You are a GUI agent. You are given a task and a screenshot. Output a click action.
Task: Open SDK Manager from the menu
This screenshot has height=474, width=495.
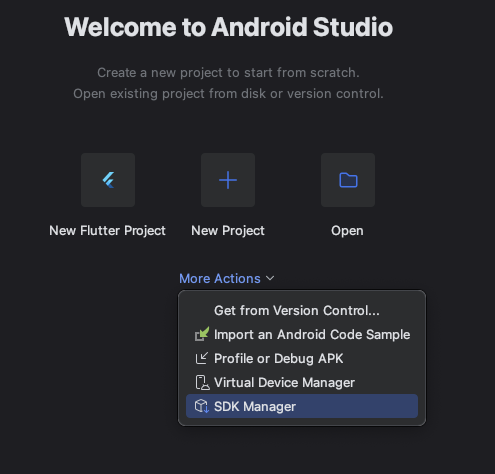pyautogui.click(x=302, y=406)
